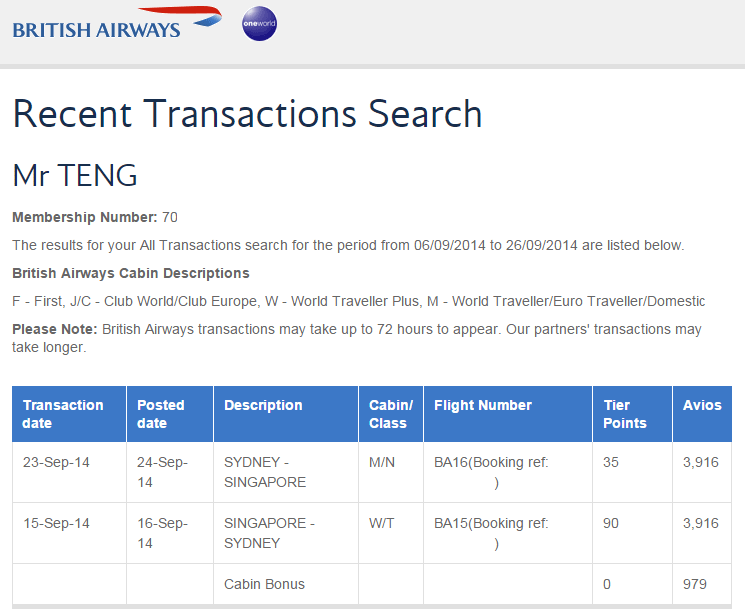Click the 979 Avios value

695,584
